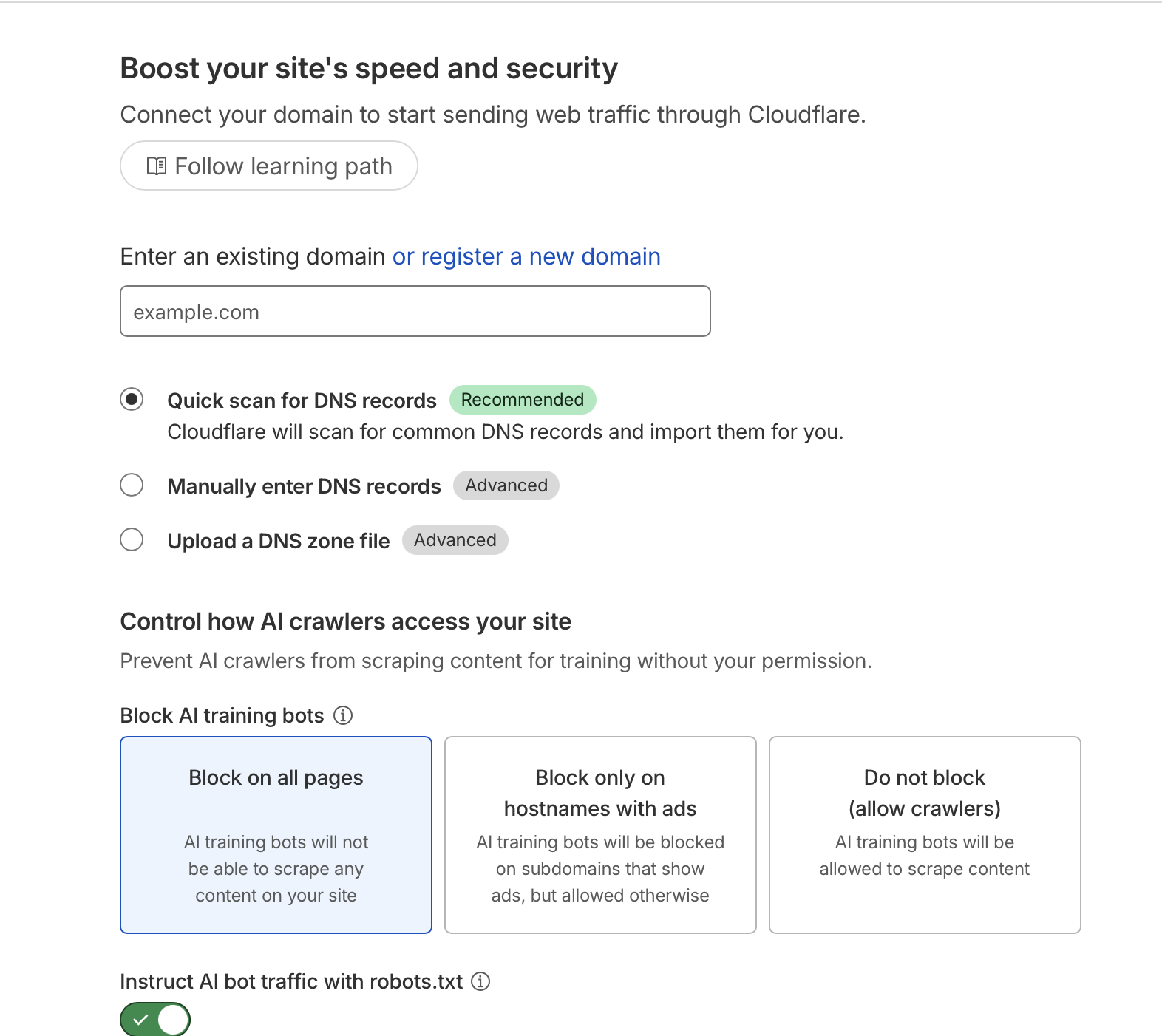The height and width of the screenshot is (1036, 1162).
Task: Click the green Recommended badge
Action: click(522, 400)
